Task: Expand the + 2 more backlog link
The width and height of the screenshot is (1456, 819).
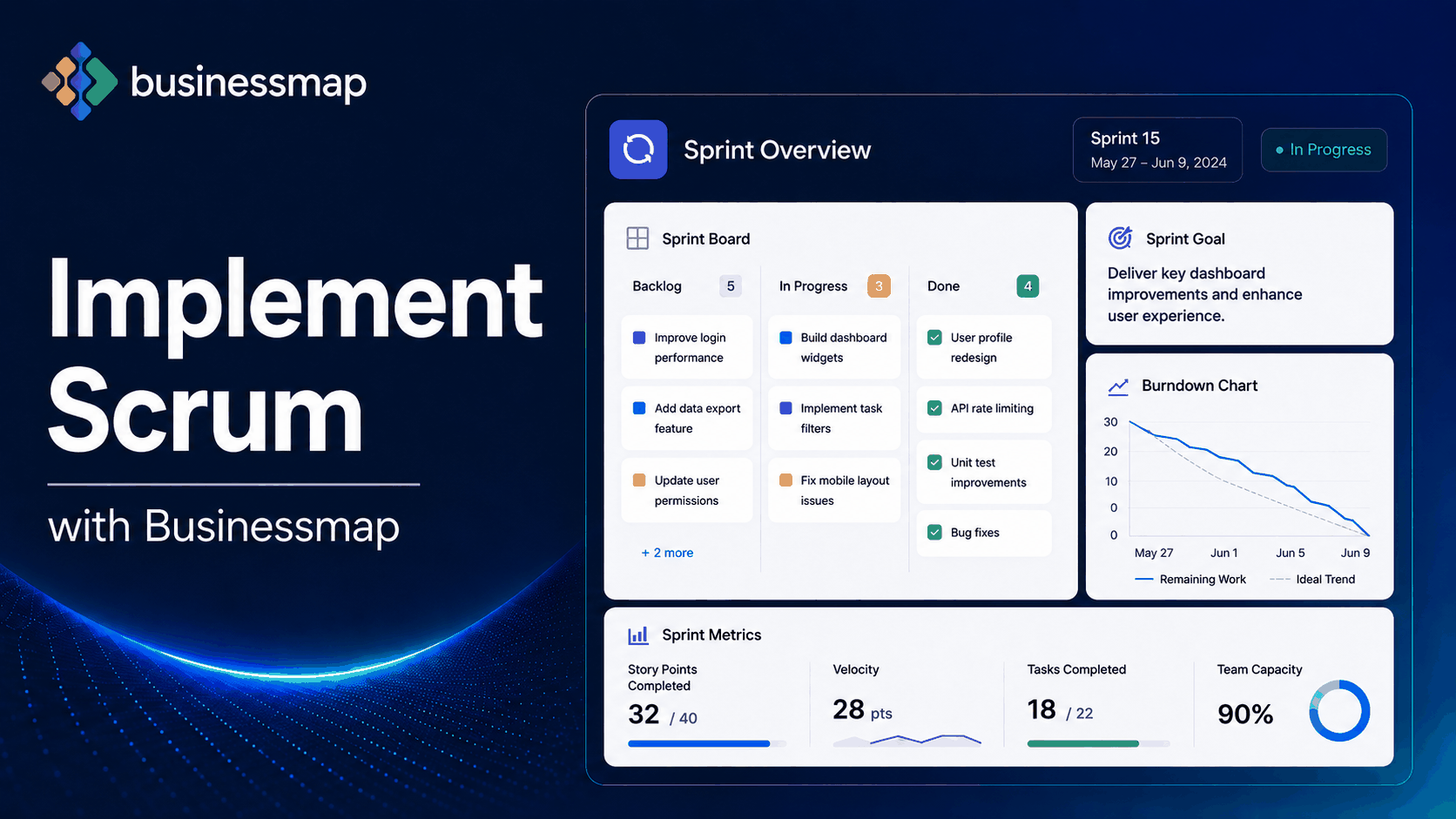Action: [667, 553]
